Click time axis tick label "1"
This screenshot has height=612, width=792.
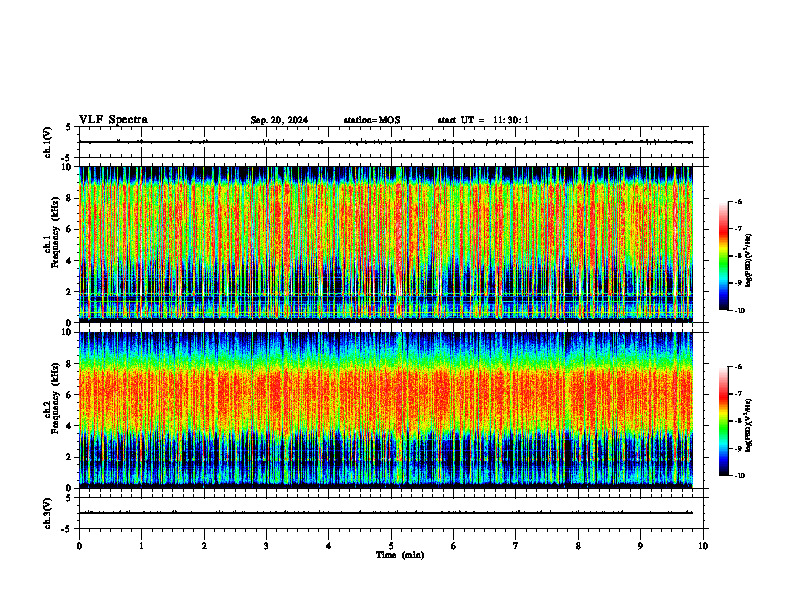[x=142, y=546]
